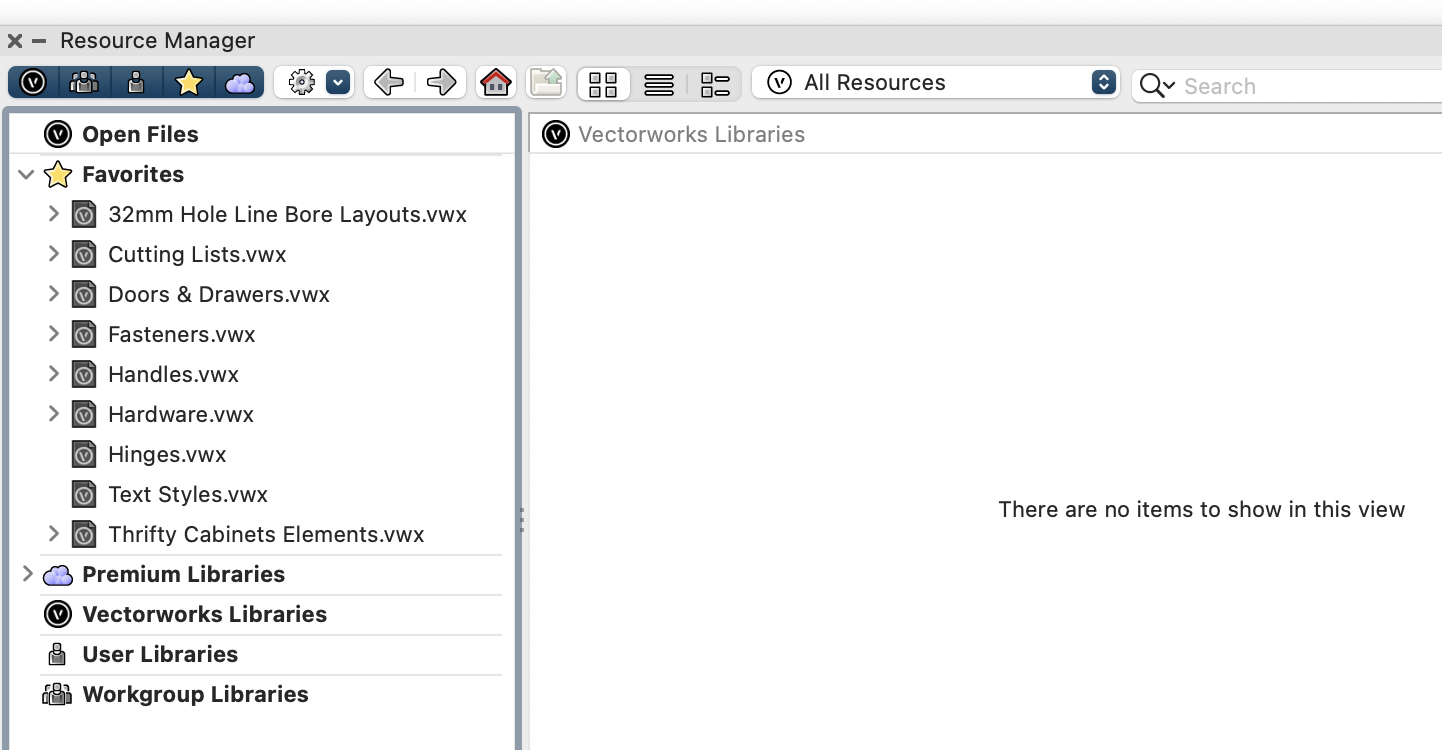Select the User Libraries person icon
1442x750 pixels.
click(136, 82)
